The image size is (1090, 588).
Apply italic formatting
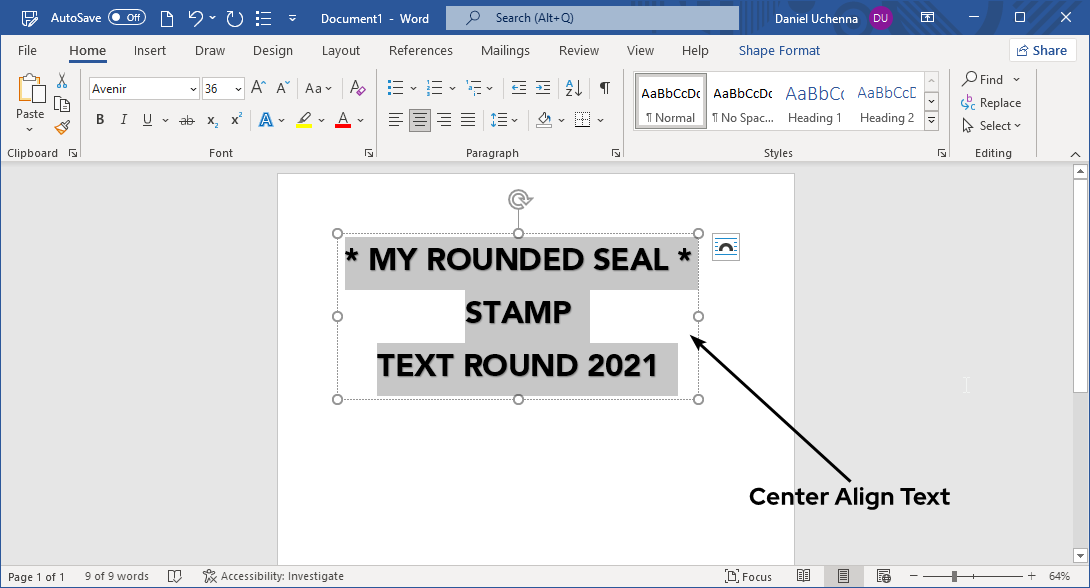coord(123,119)
